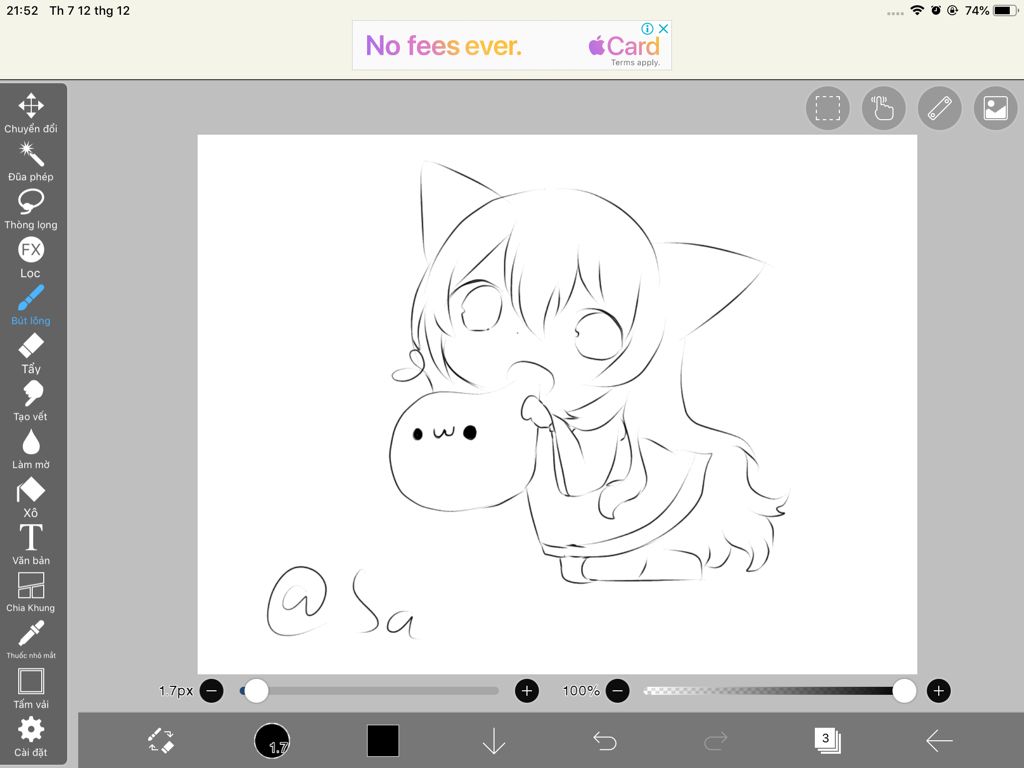Tap the down arrow to hide toolbar
This screenshot has height=768, width=1024.
pos(494,741)
